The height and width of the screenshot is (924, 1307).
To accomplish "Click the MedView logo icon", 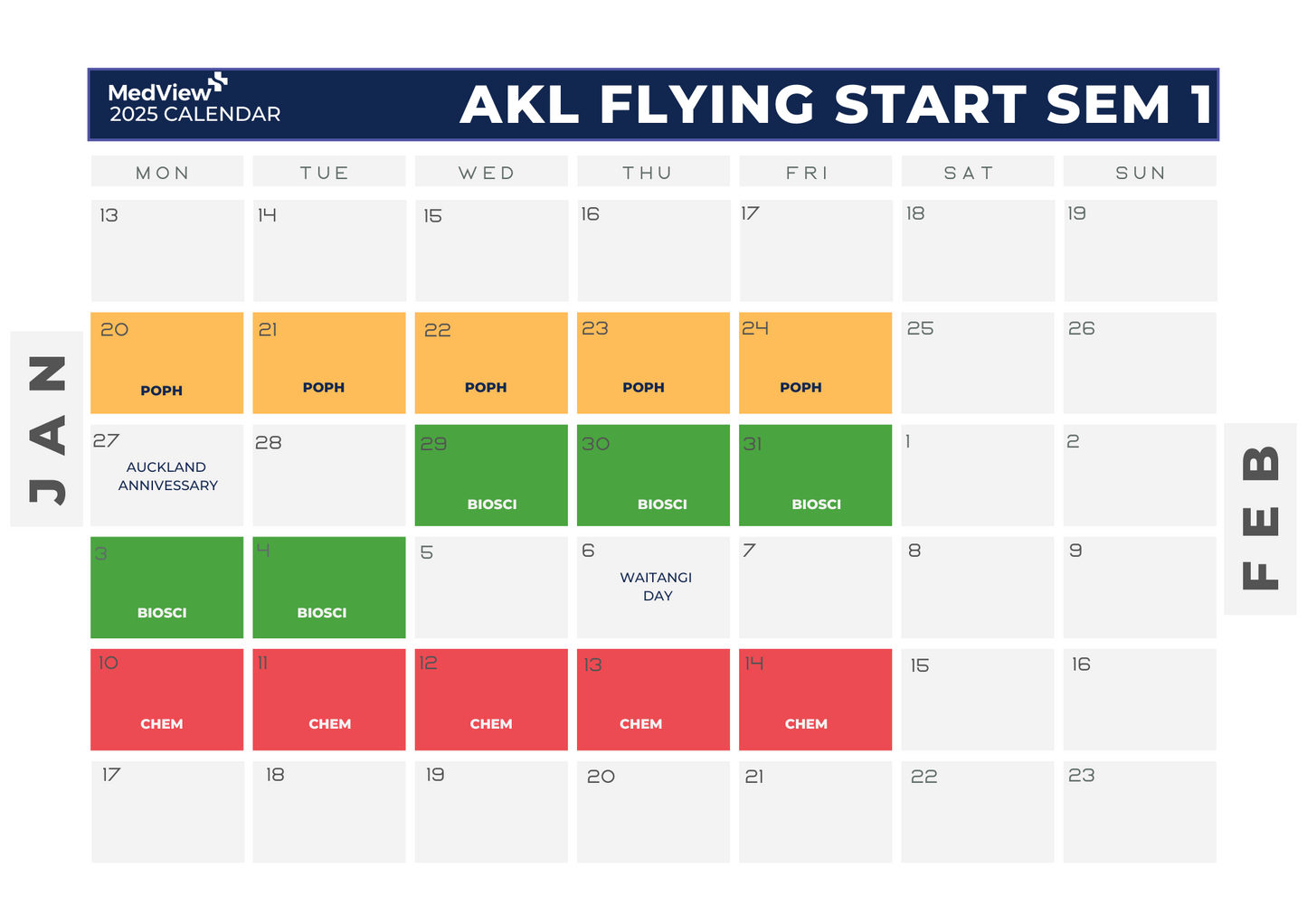I will [x=218, y=83].
